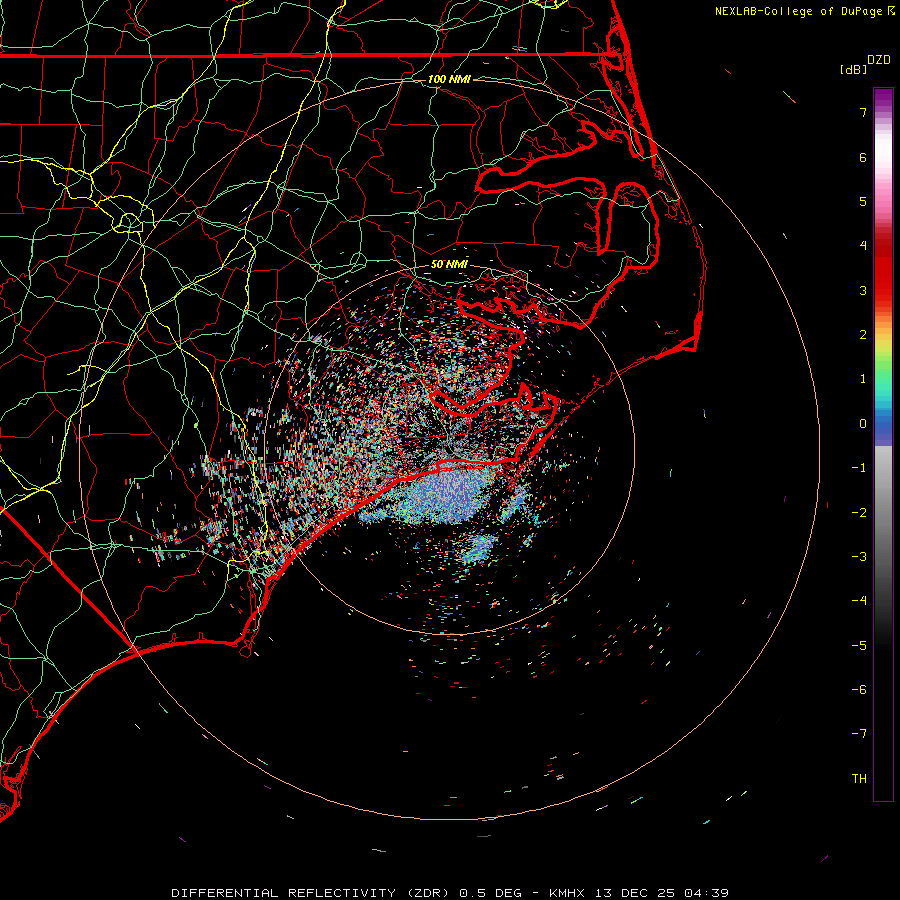The image size is (900, 900).
Task: Click the 50 NMI range ring label
Action: [x=449, y=265]
